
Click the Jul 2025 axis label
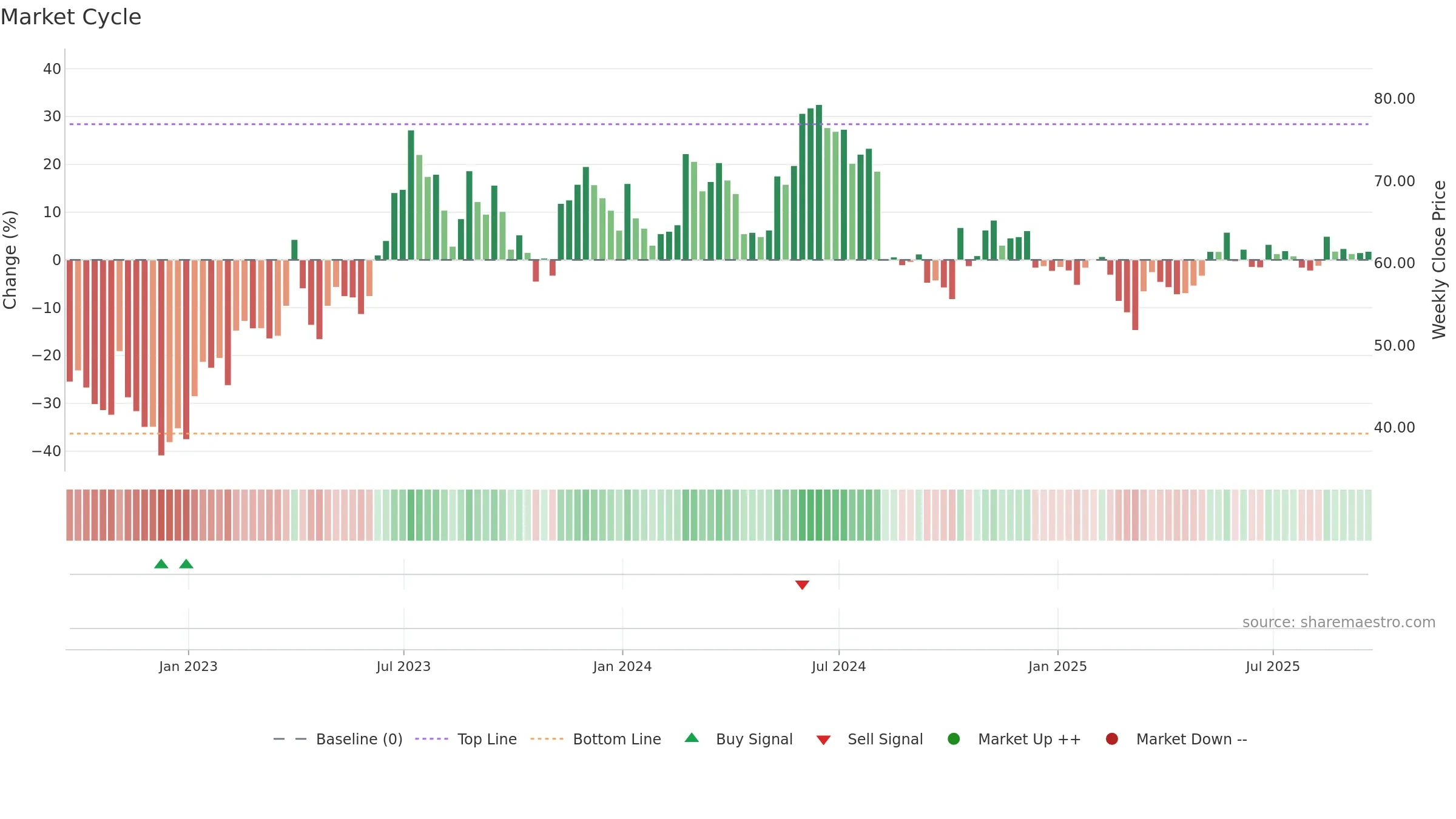click(1273, 666)
